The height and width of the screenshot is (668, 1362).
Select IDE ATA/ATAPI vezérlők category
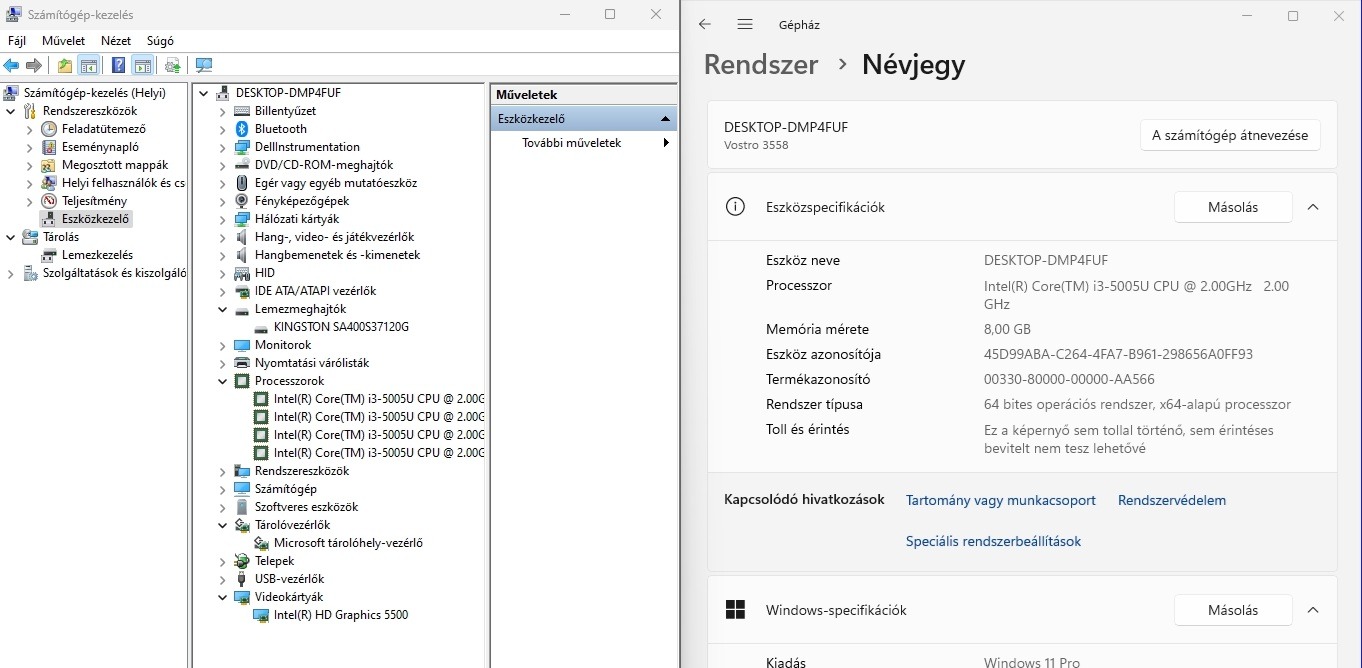pyautogui.click(x=315, y=291)
